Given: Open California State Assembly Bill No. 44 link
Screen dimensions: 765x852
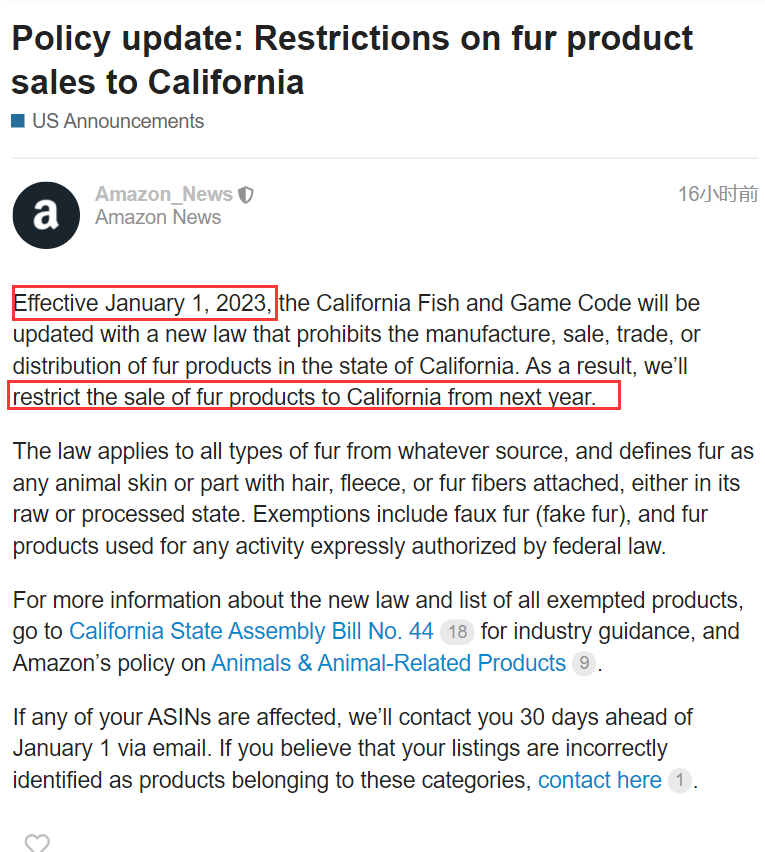Looking at the screenshot, I should pyautogui.click(x=251, y=631).
